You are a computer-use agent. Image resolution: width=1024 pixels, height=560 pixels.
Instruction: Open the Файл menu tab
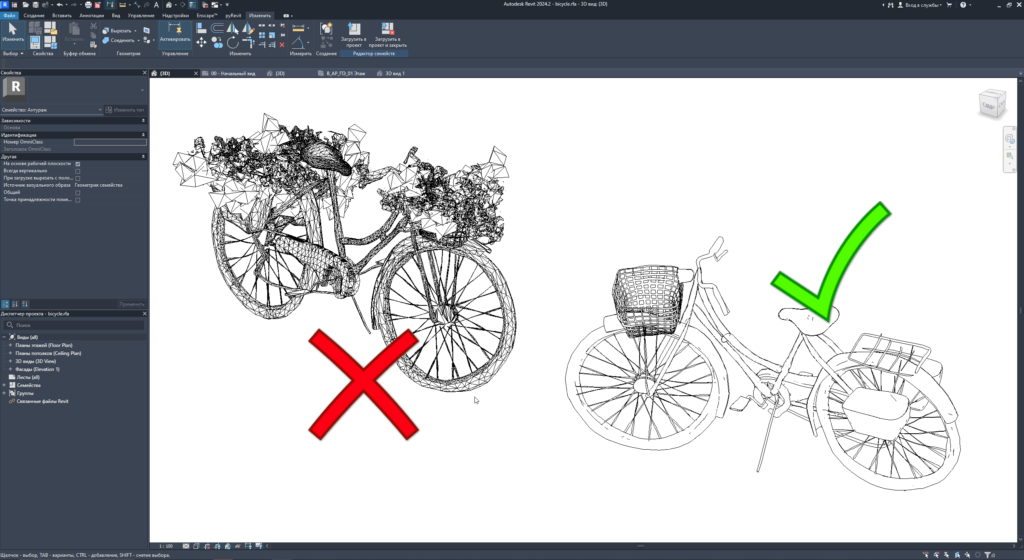tap(9, 15)
